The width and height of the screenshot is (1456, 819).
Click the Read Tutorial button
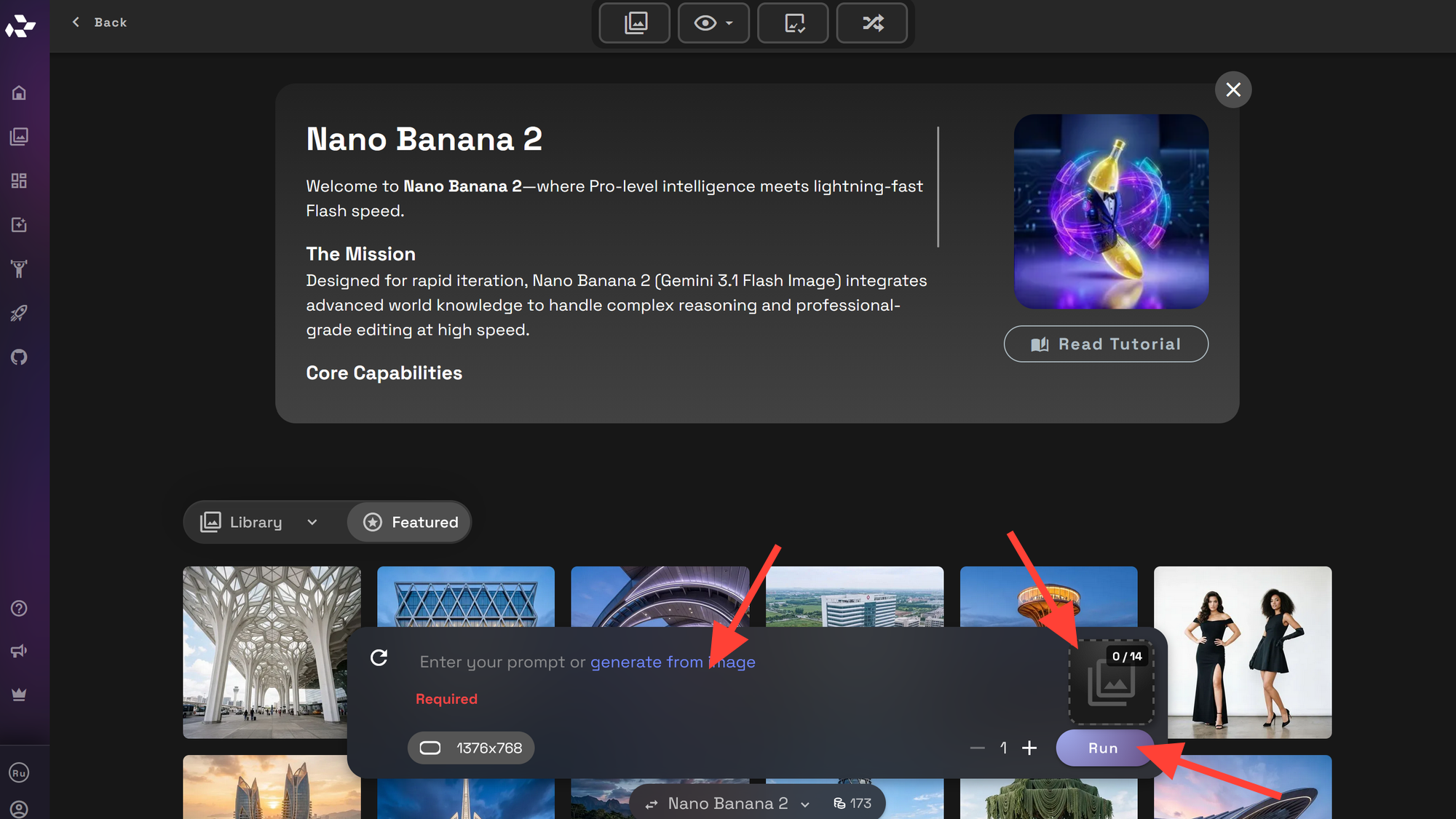click(1106, 344)
